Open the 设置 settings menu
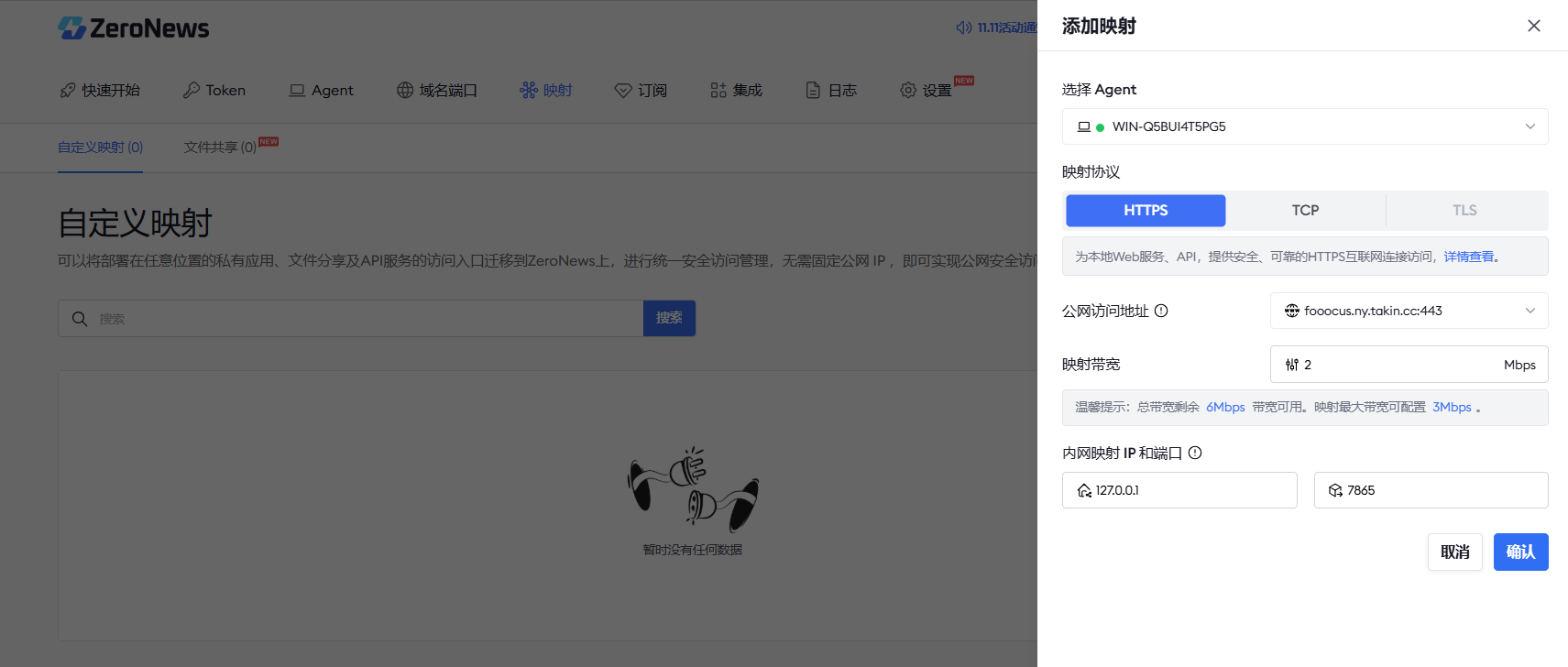The height and width of the screenshot is (667, 1568). click(x=927, y=91)
